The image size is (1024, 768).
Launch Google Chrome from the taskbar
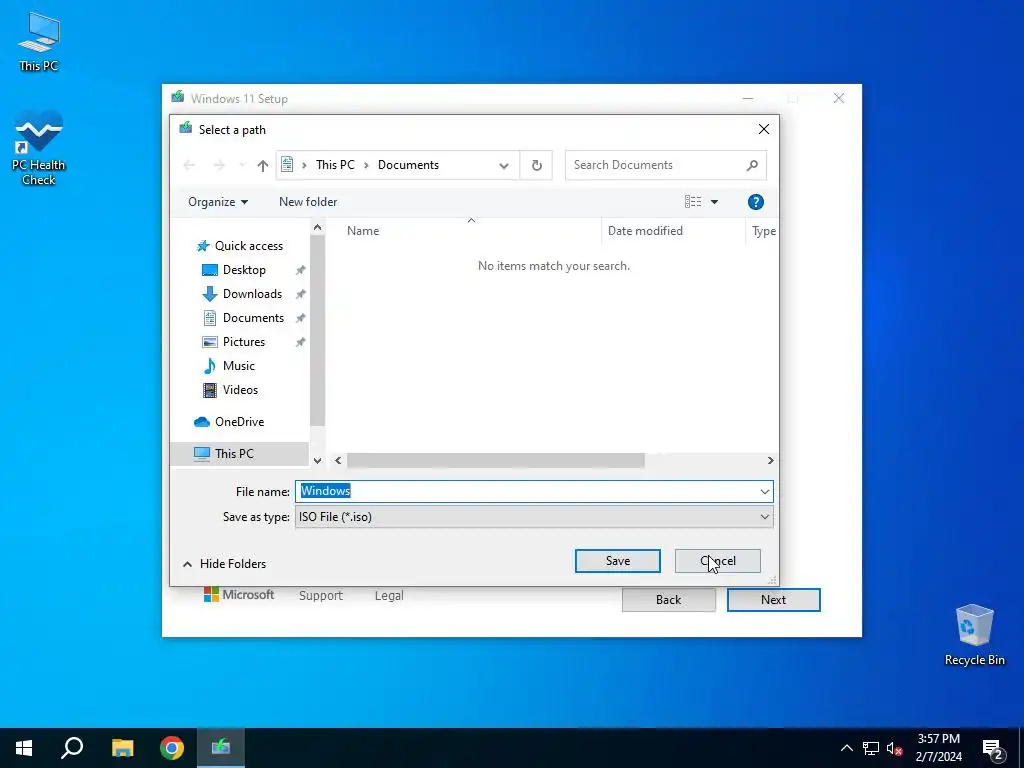pos(172,748)
